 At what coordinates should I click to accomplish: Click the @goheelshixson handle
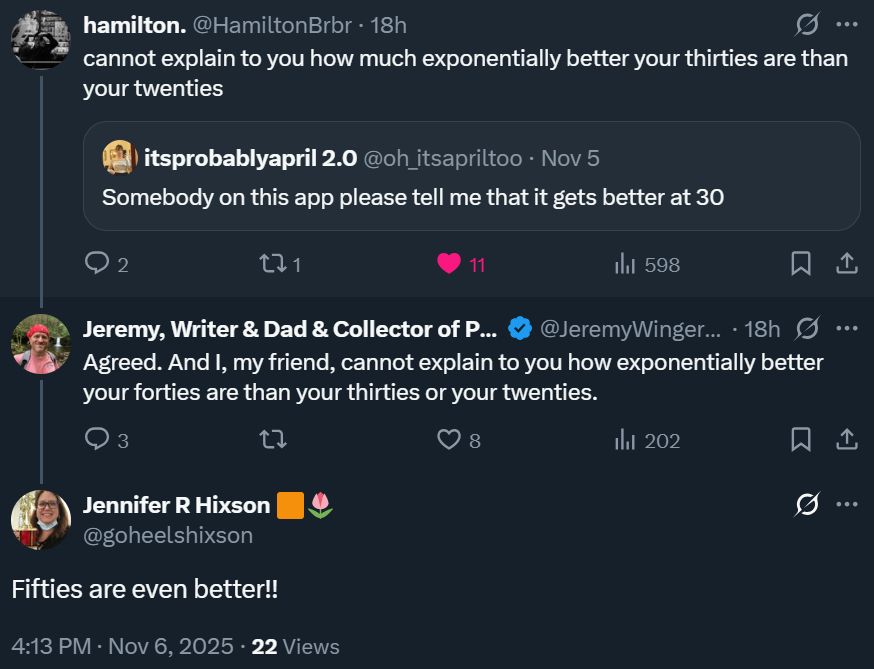tap(168, 535)
